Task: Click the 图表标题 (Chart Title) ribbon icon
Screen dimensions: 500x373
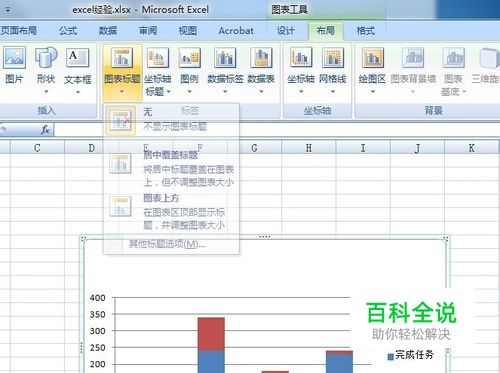Action: [122, 58]
